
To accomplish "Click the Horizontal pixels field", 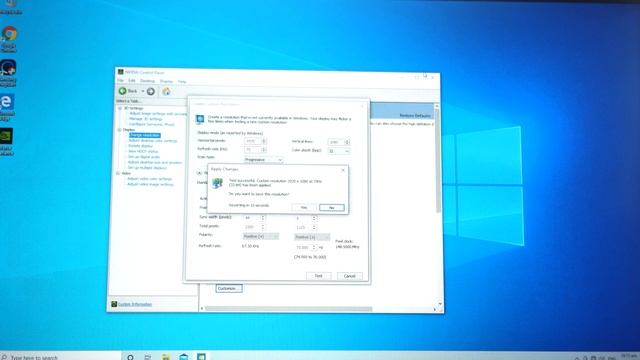I will coord(253,141).
